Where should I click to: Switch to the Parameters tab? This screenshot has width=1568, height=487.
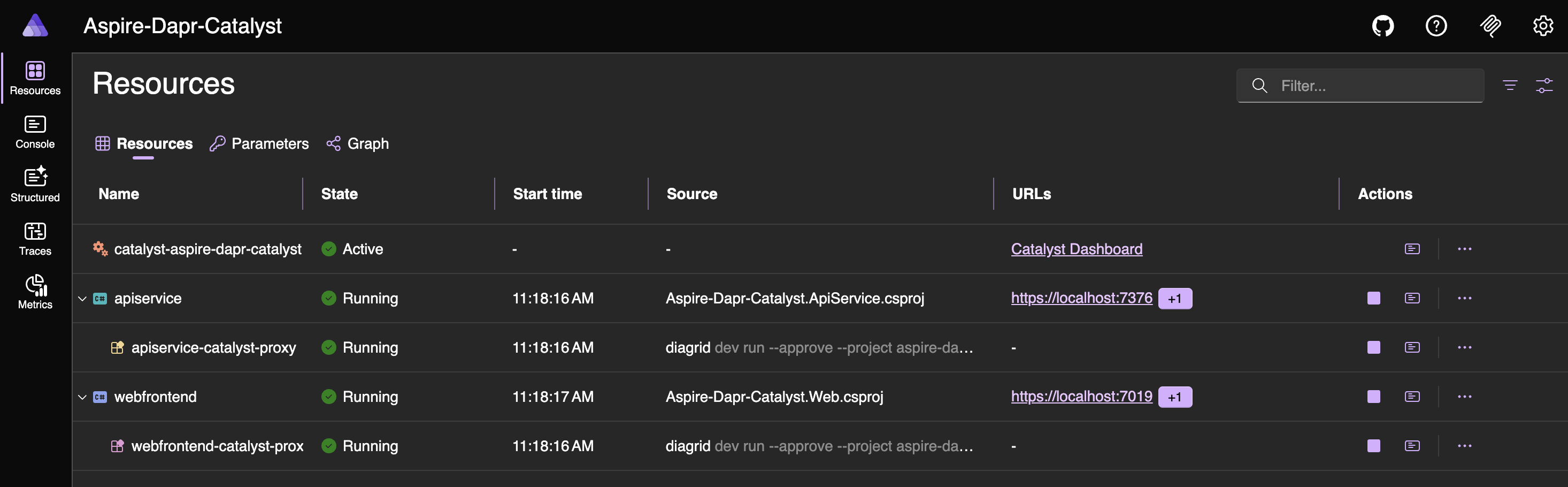coord(259,143)
